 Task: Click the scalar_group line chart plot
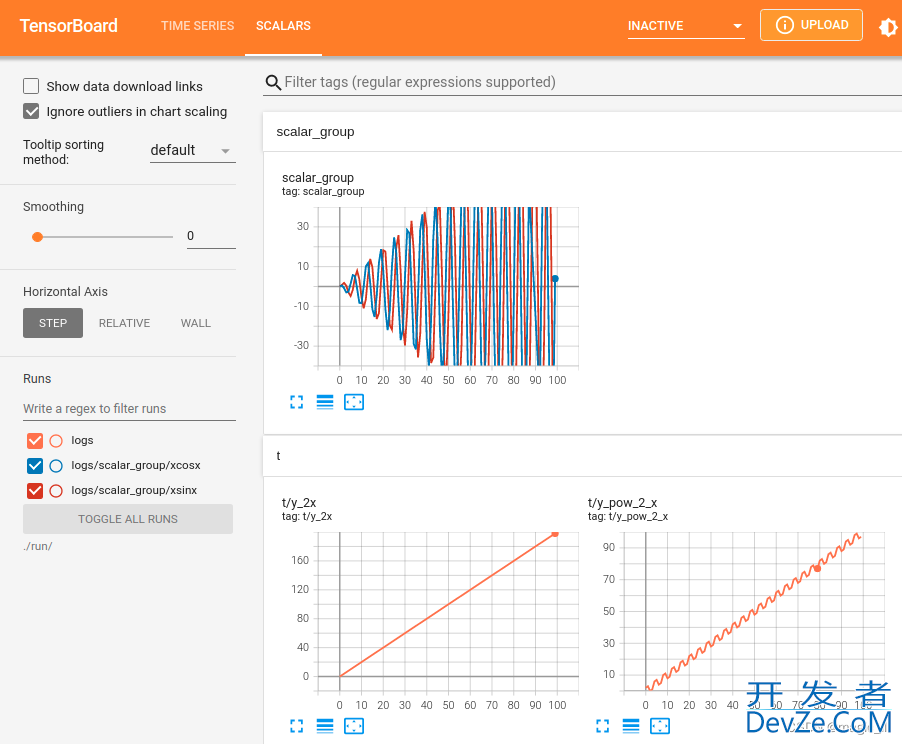pos(448,286)
